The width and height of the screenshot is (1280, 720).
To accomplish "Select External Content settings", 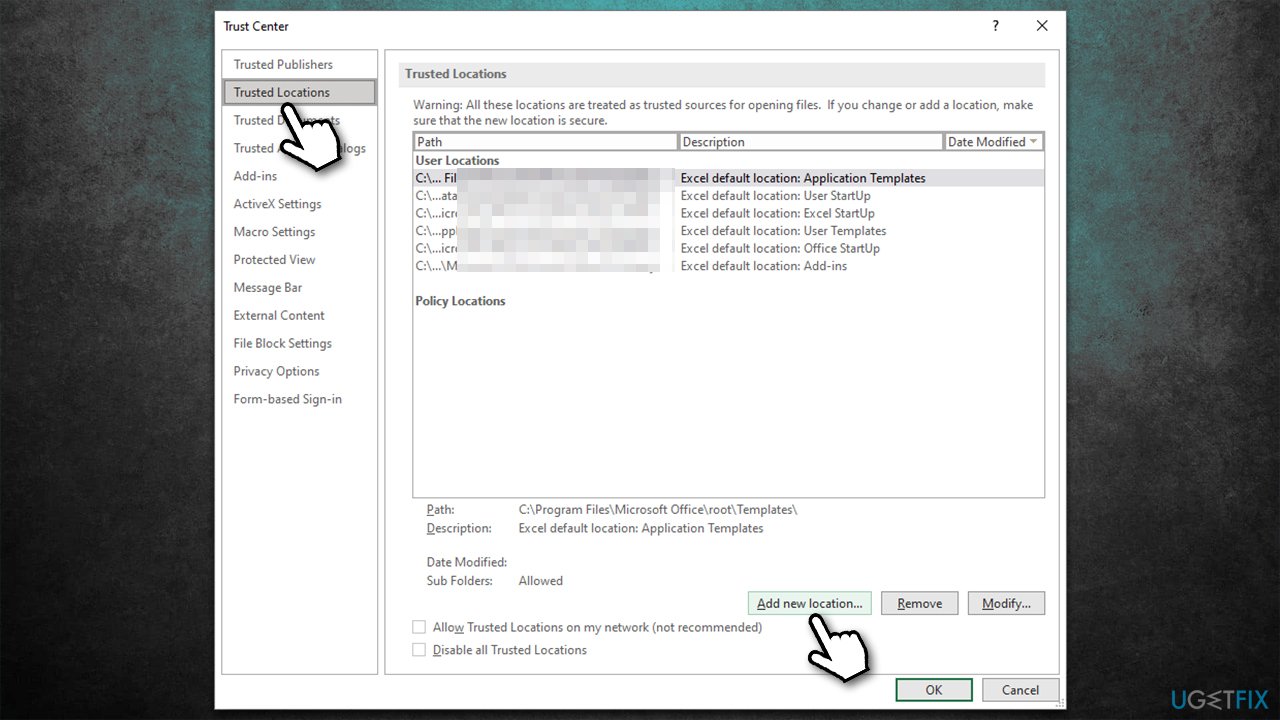I will pos(278,315).
